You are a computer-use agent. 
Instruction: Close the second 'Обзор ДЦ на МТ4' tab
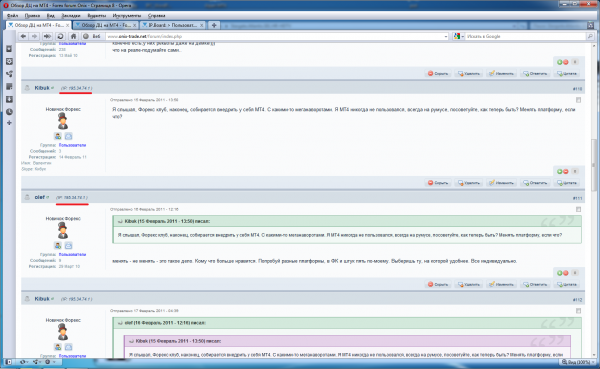tap(134, 25)
